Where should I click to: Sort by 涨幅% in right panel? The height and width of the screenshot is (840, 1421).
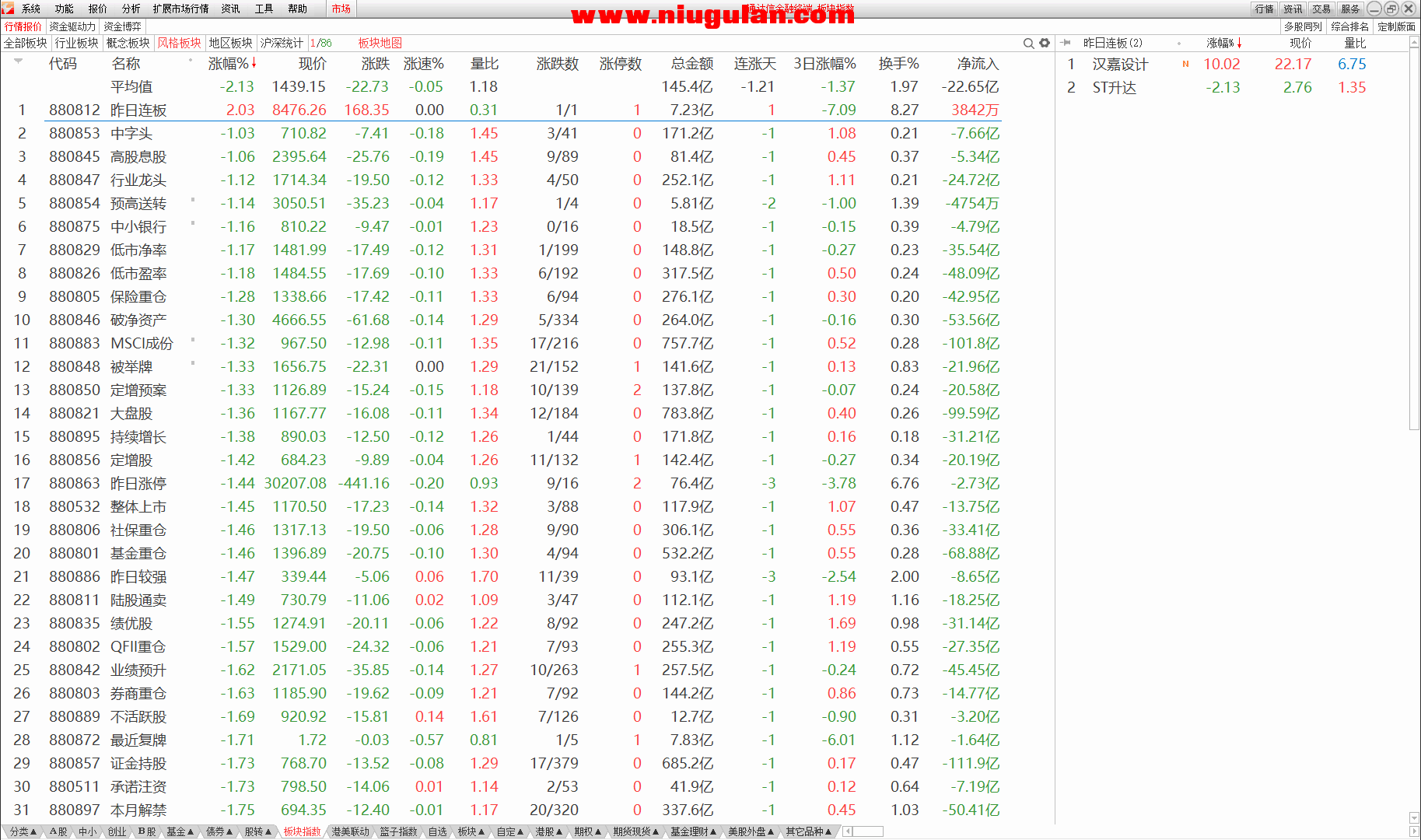[x=1223, y=44]
